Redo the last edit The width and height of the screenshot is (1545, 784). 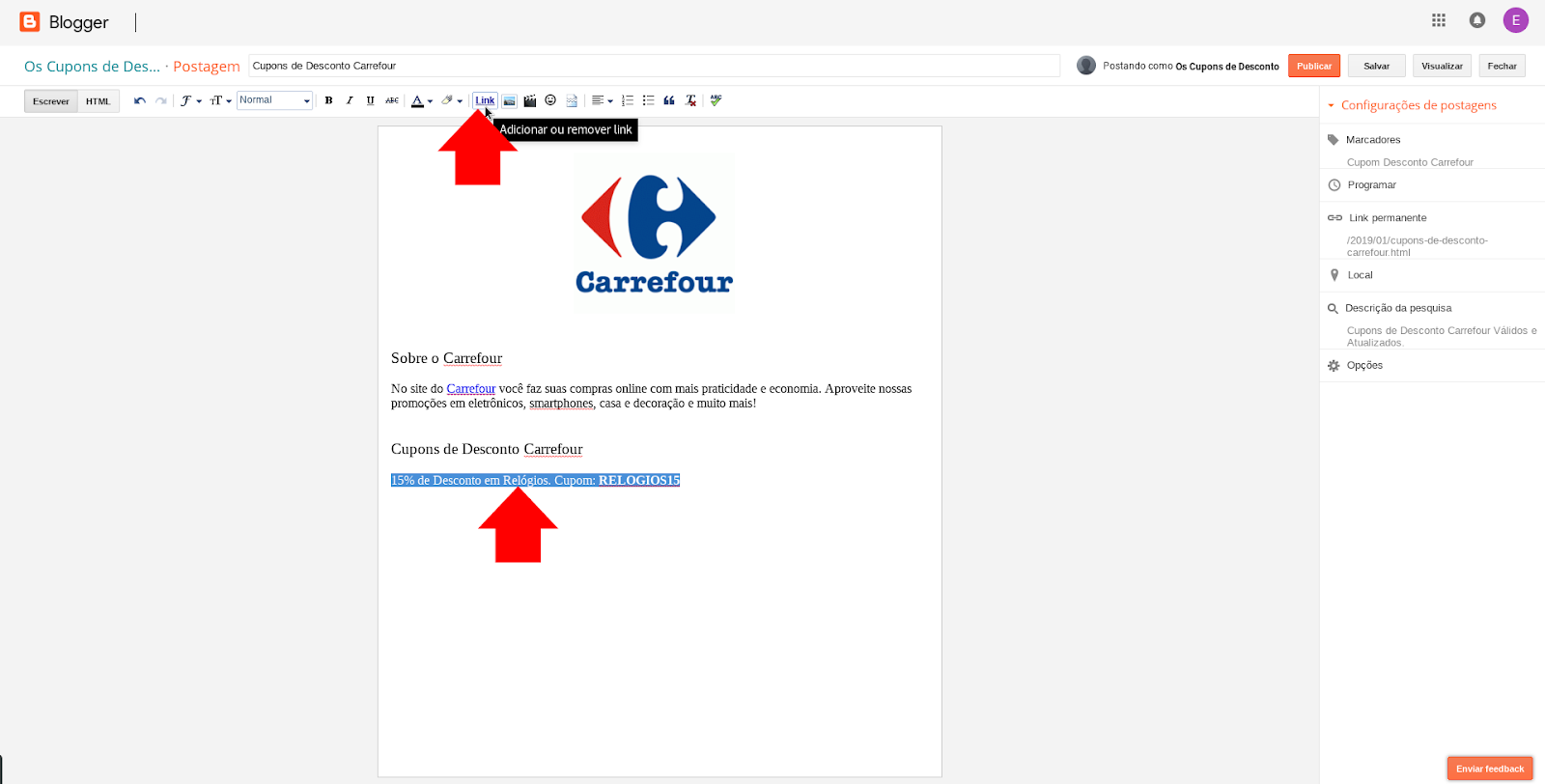click(161, 100)
